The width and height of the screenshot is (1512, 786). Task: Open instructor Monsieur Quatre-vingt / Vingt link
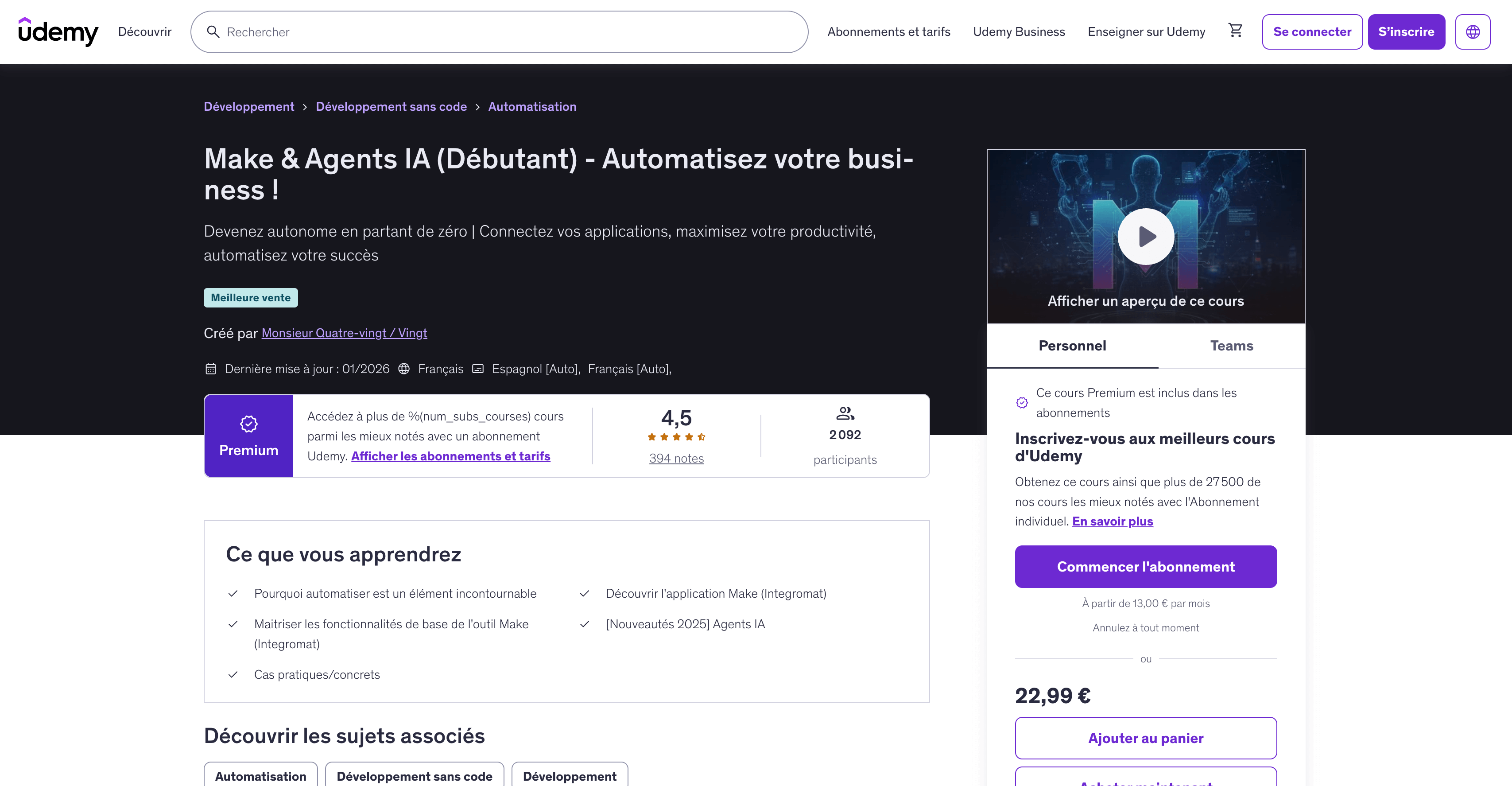[344, 333]
